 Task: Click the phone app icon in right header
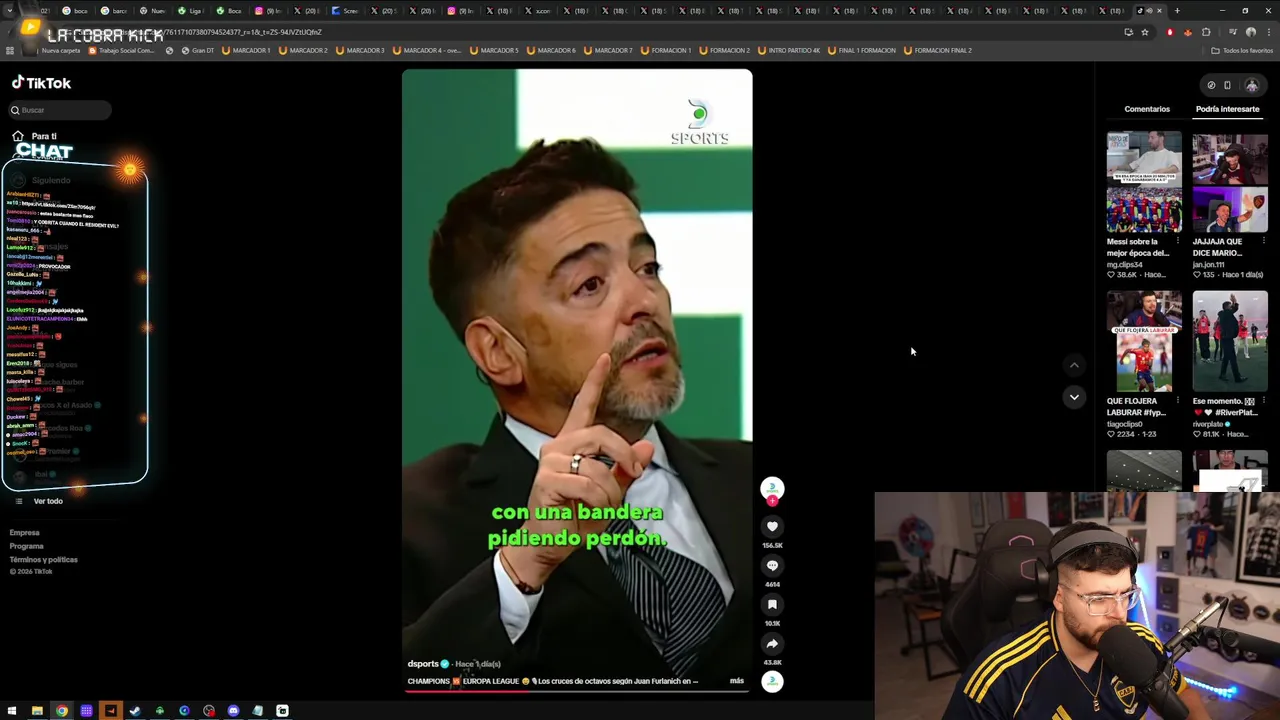[x=1227, y=85]
